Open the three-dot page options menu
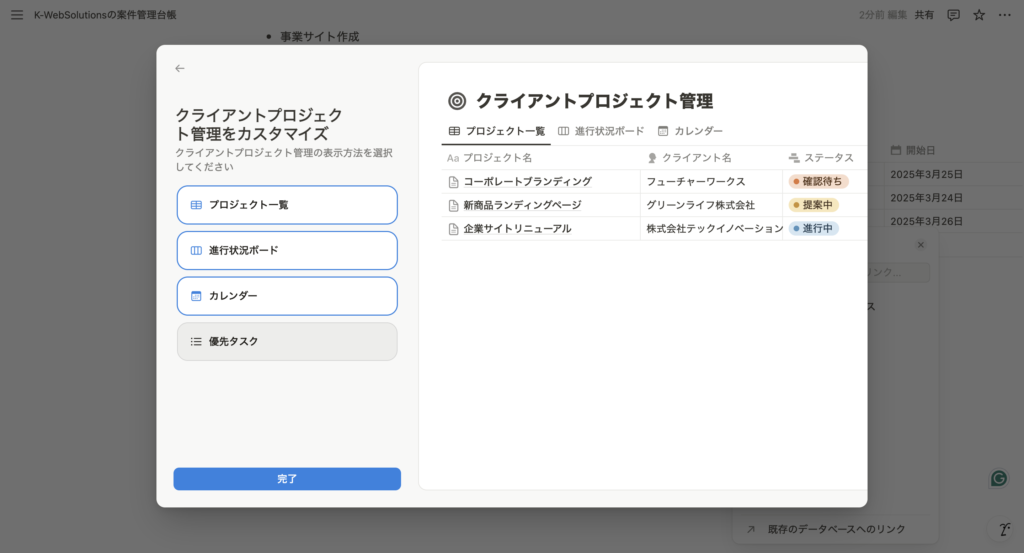Screen dimensions: 1024x553 (1005, 15)
